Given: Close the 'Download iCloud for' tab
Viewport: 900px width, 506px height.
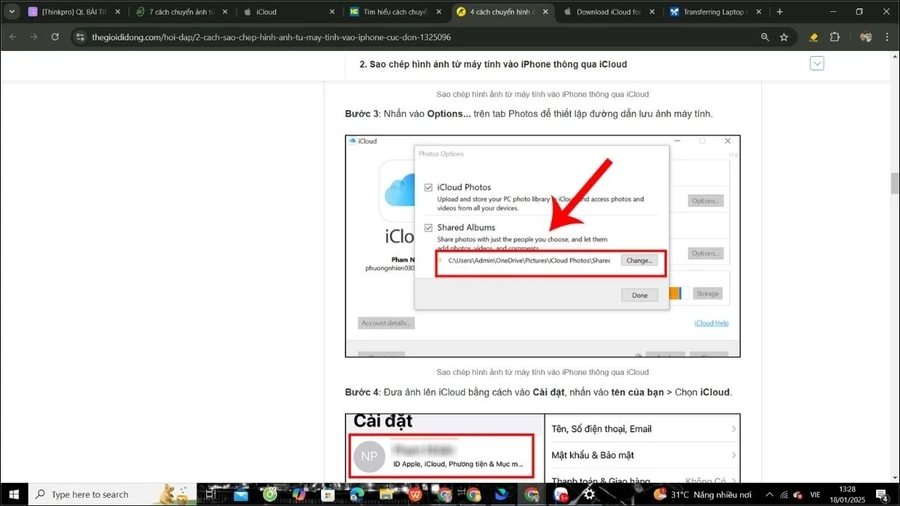Looking at the screenshot, I should 652,11.
